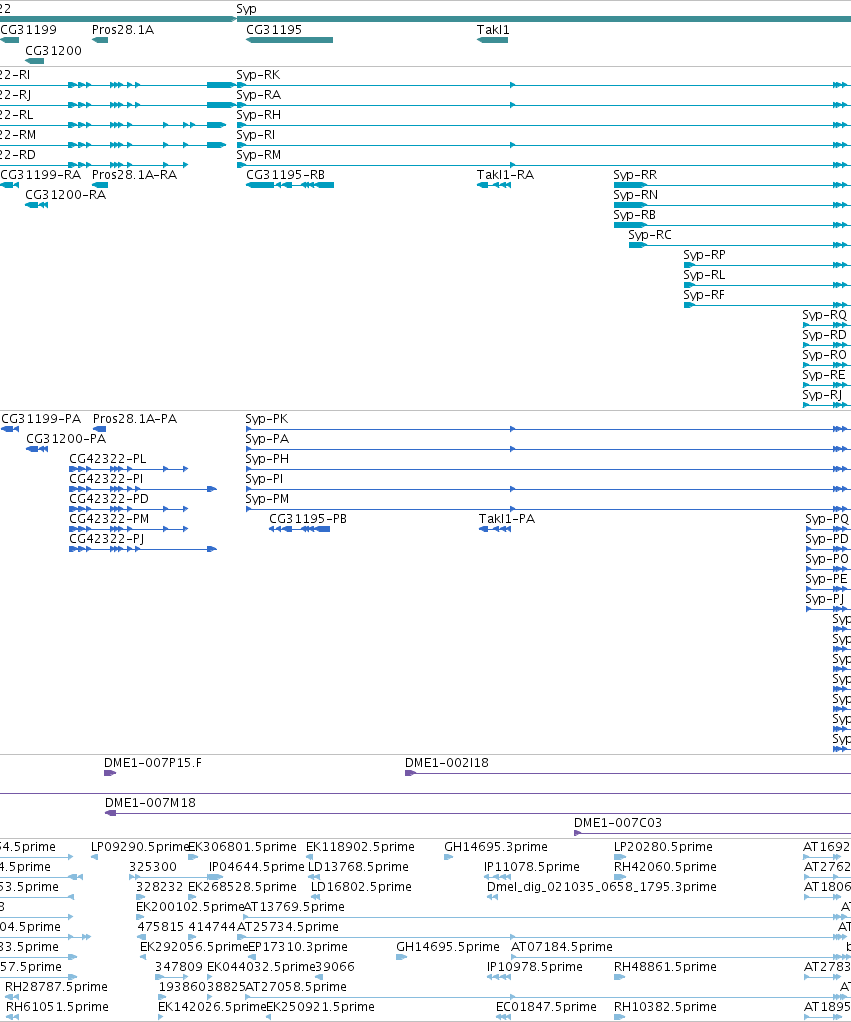
Task: Click polypeptide Syp-PA
Action: [x=267, y=439]
